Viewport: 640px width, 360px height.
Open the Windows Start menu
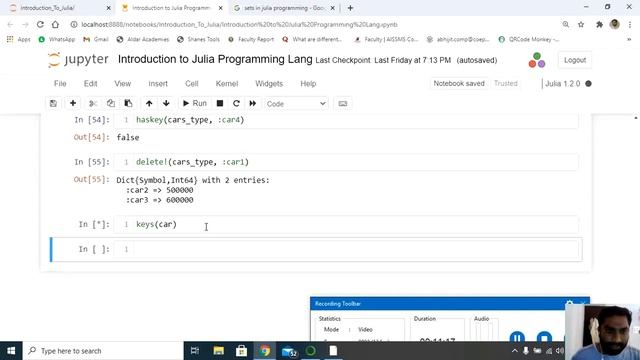[x=11, y=351]
